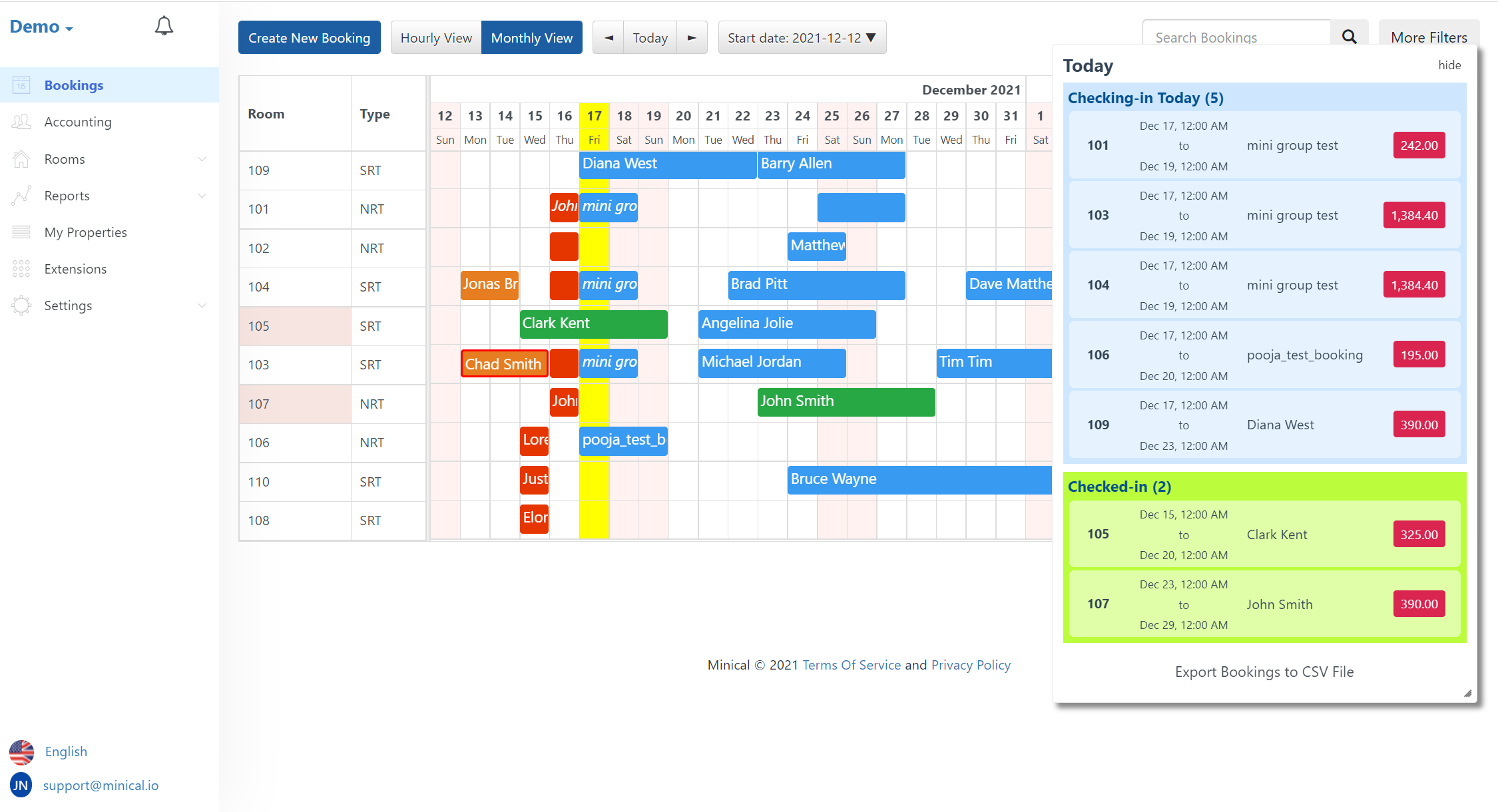Image resolution: width=1498 pixels, height=812 pixels.
Task: Click the My Properties sidebar icon
Action: click(x=21, y=232)
